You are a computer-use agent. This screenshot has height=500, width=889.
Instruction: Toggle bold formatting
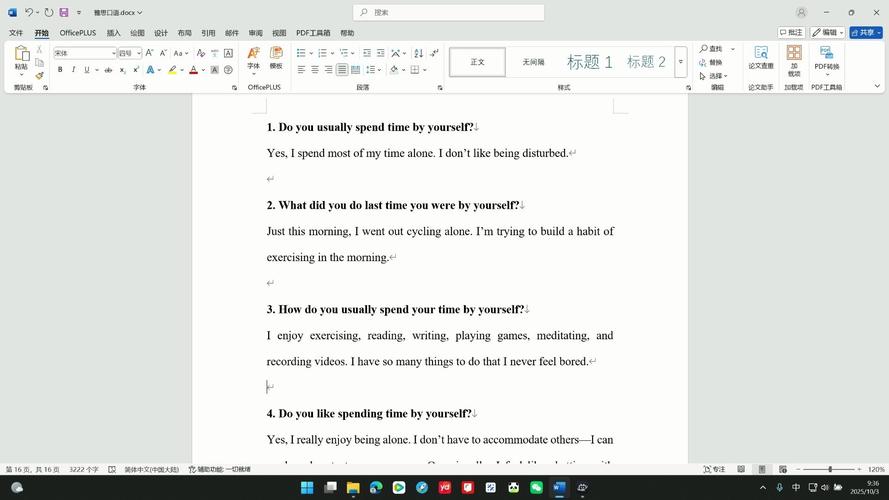pyautogui.click(x=60, y=70)
